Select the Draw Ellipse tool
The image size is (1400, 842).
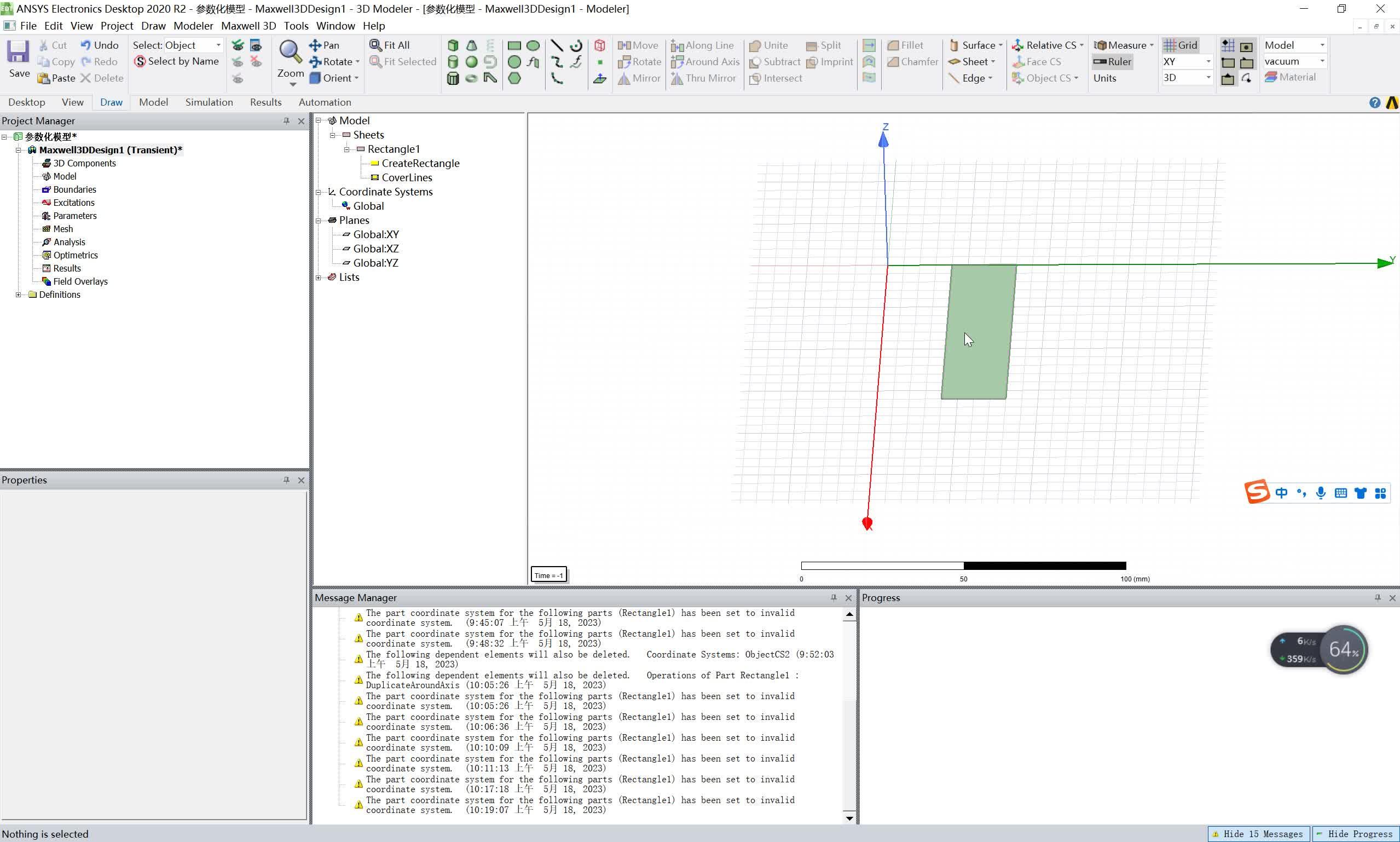[533, 45]
